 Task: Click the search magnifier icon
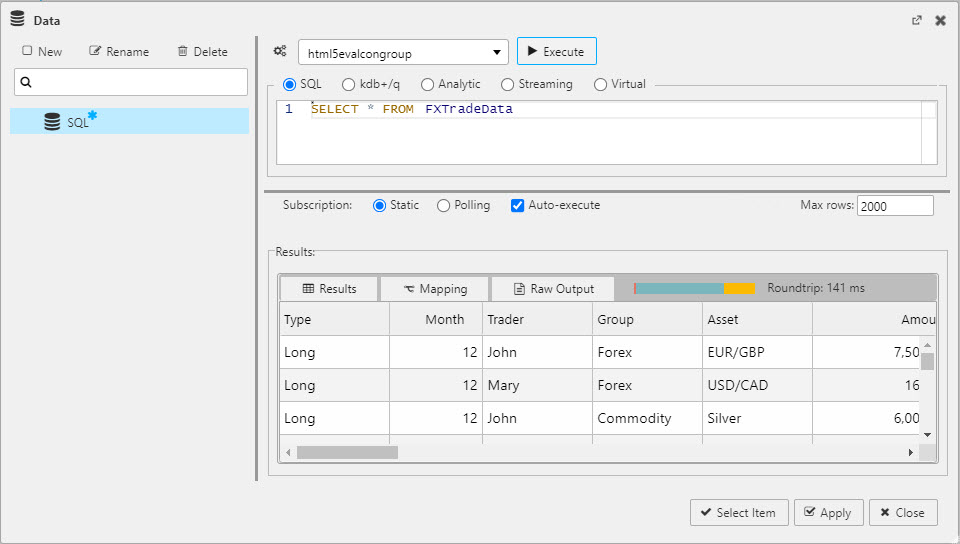coord(27,82)
